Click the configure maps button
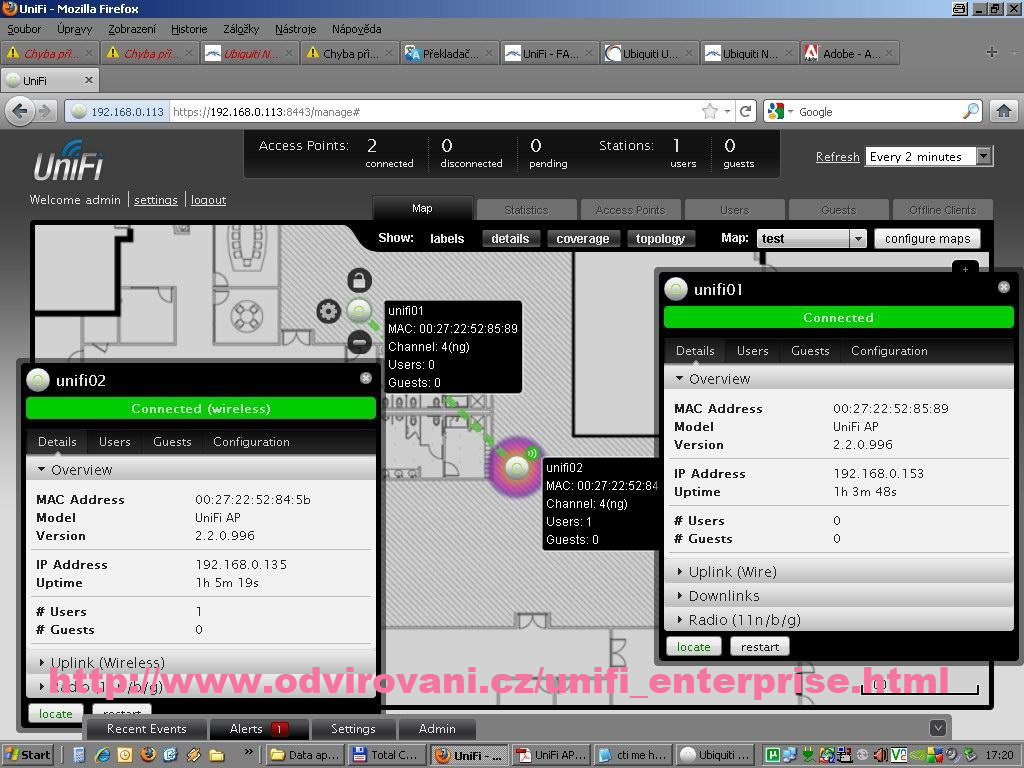Image resolution: width=1024 pixels, height=768 pixels. pos(927,239)
